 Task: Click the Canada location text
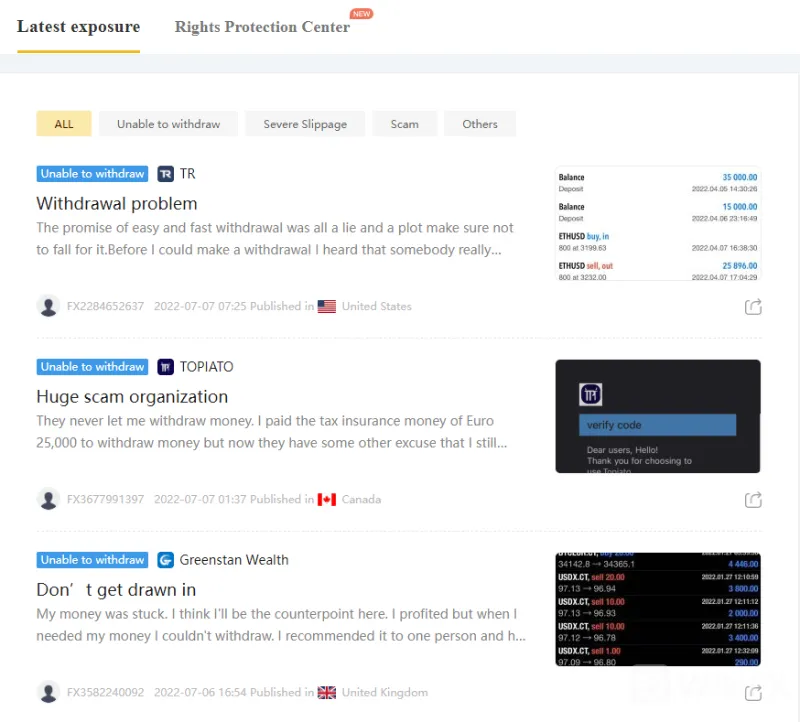(361, 499)
